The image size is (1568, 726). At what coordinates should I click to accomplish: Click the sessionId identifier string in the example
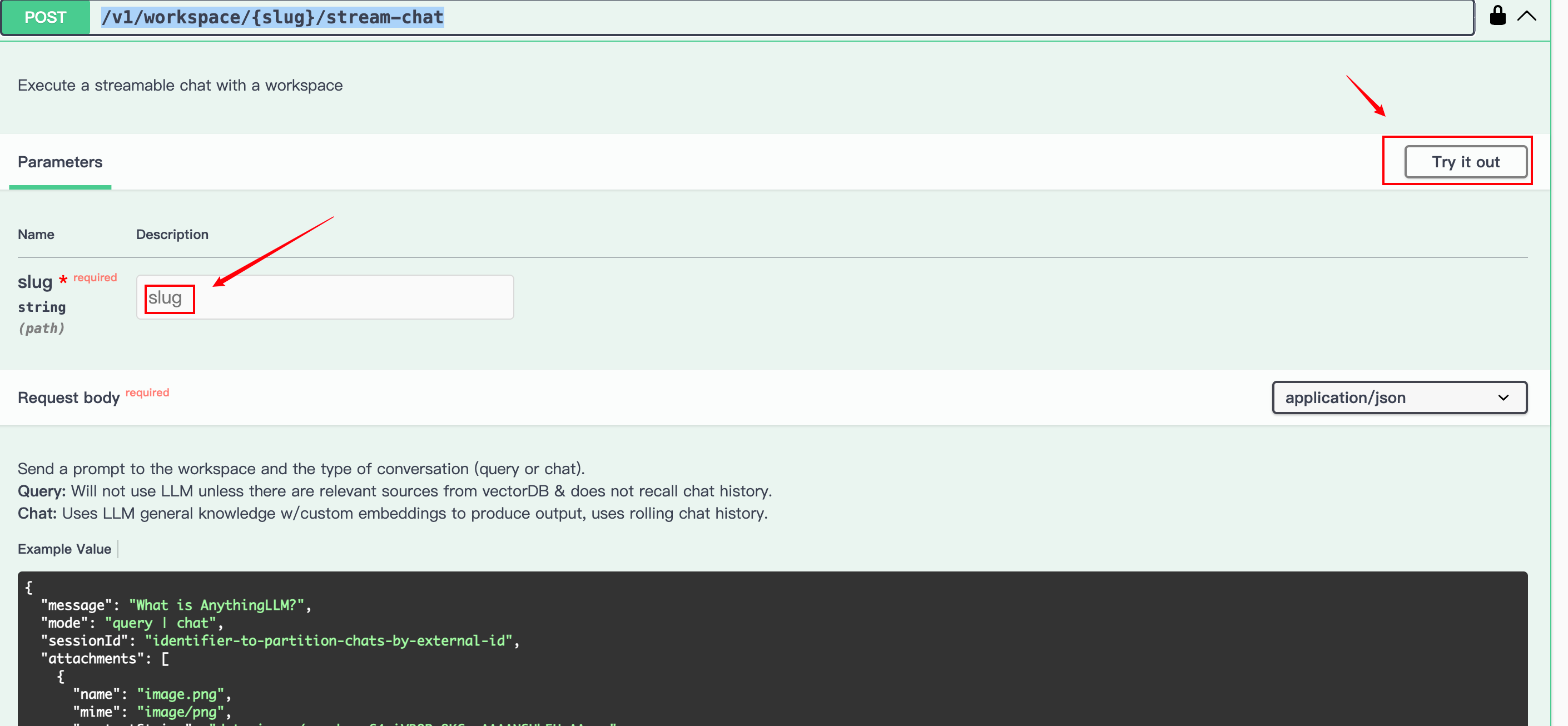tap(328, 641)
